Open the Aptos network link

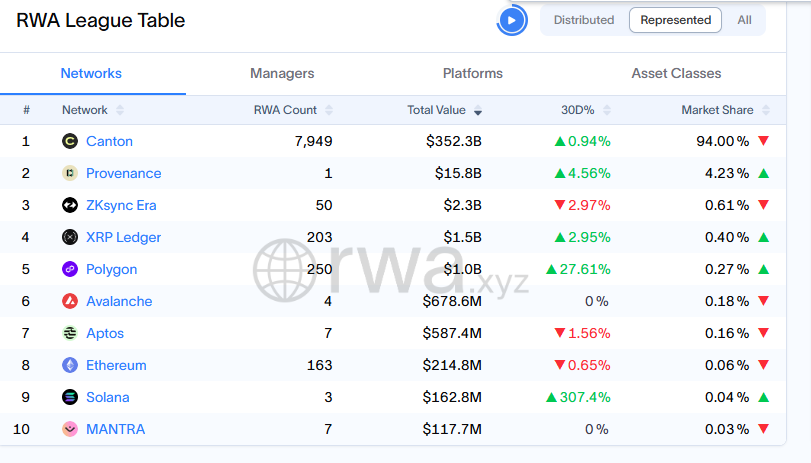click(x=105, y=333)
